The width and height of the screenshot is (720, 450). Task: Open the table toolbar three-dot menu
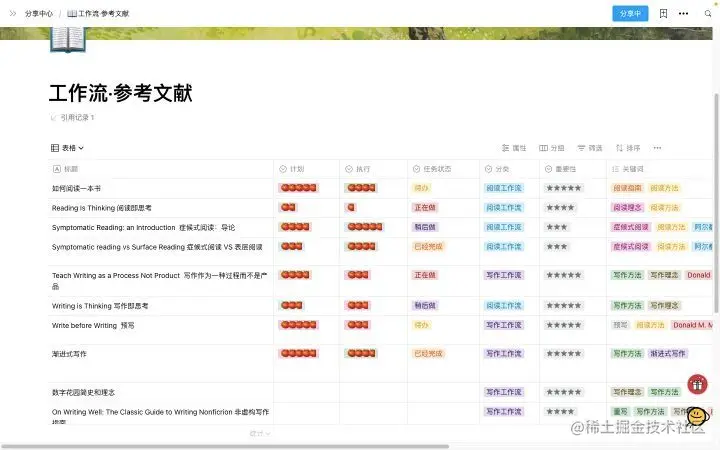657,148
